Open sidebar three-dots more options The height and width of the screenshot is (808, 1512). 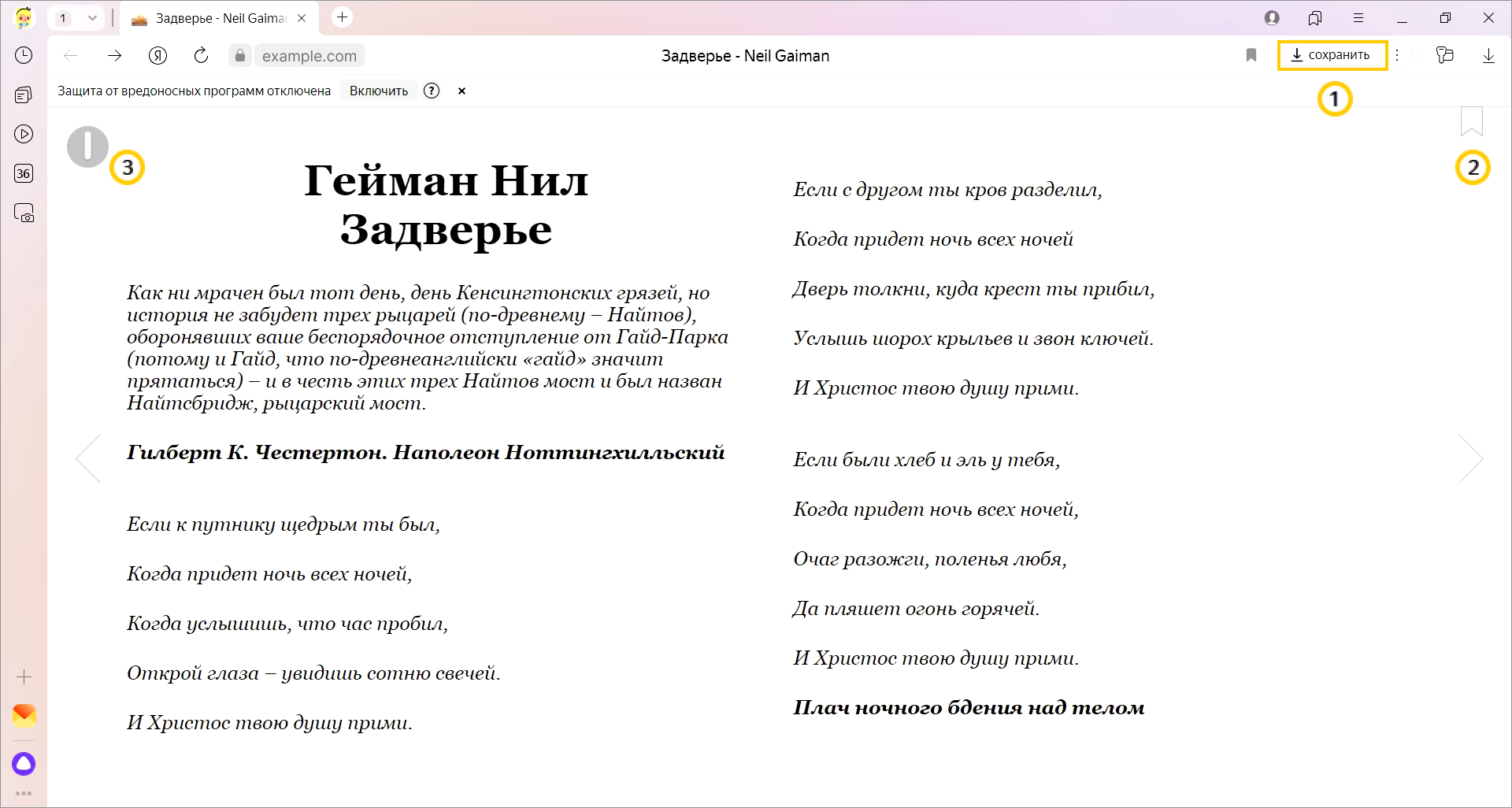(24, 793)
